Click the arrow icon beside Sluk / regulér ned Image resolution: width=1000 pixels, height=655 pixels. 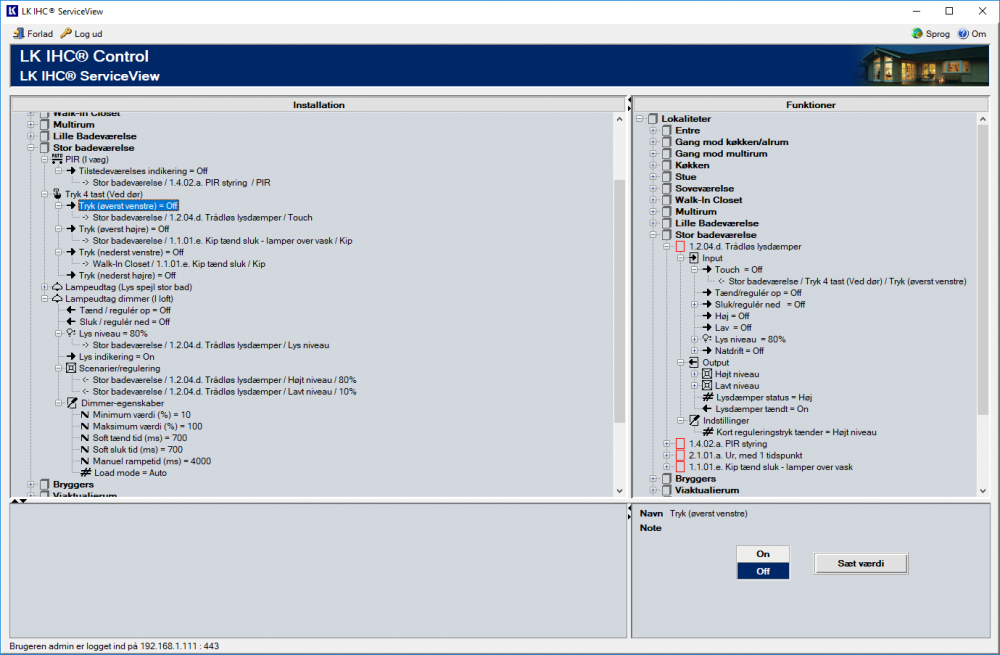(x=71, y=321)
